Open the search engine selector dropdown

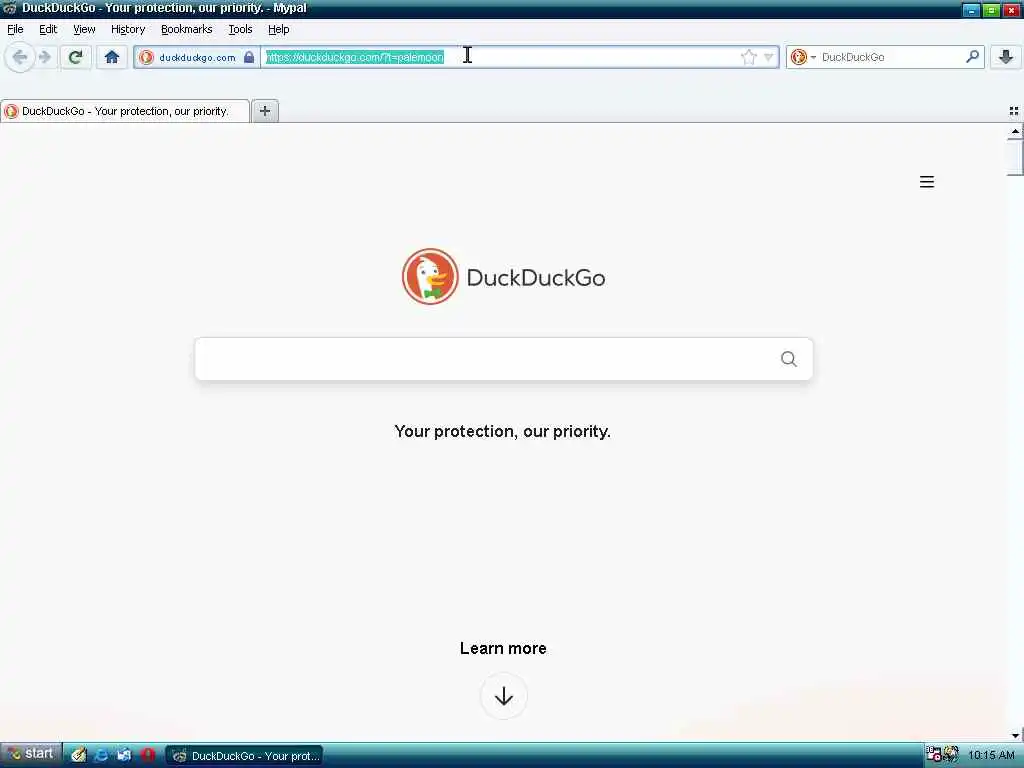coord(803,57)
